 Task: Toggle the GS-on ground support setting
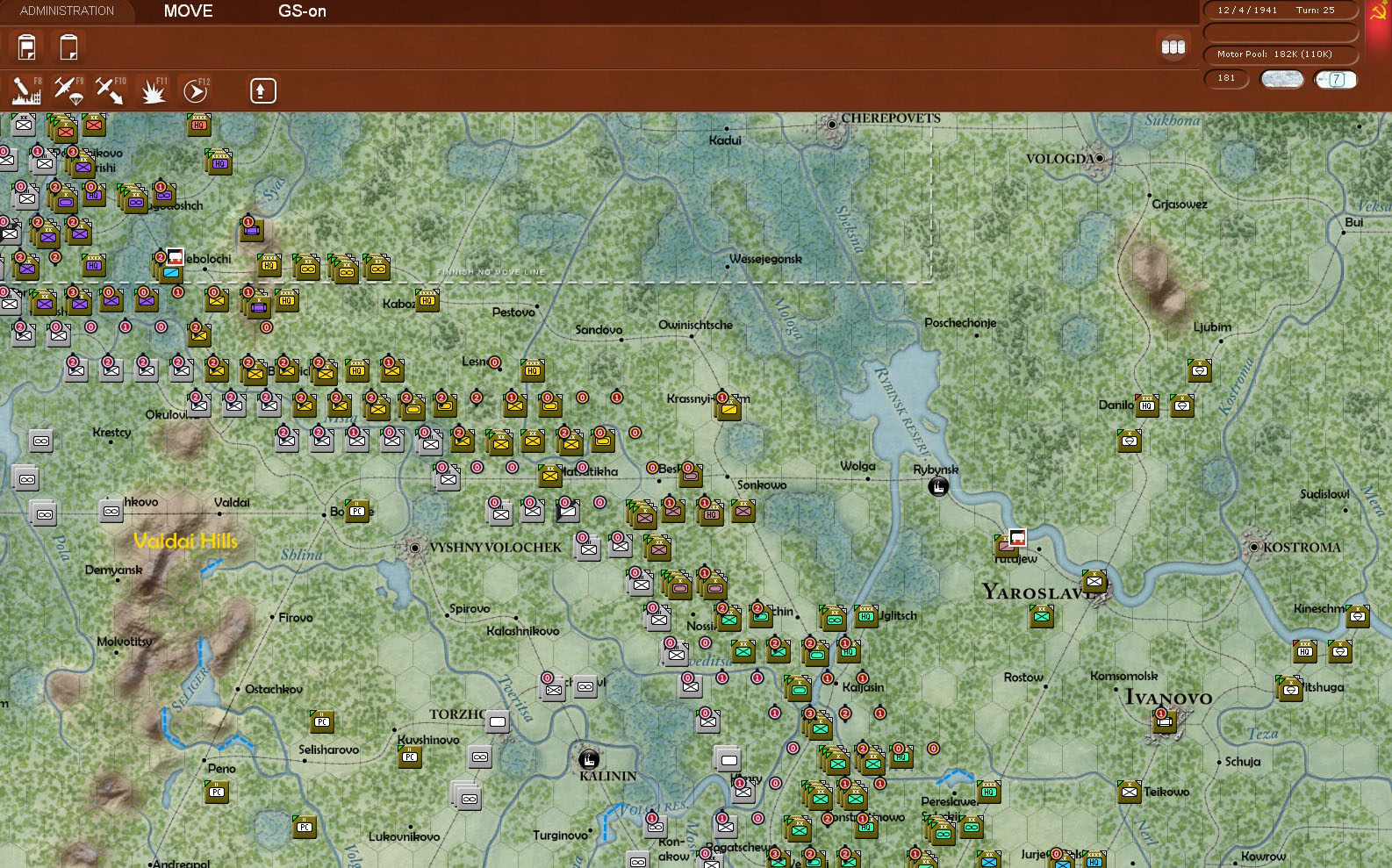coord(302,11)
